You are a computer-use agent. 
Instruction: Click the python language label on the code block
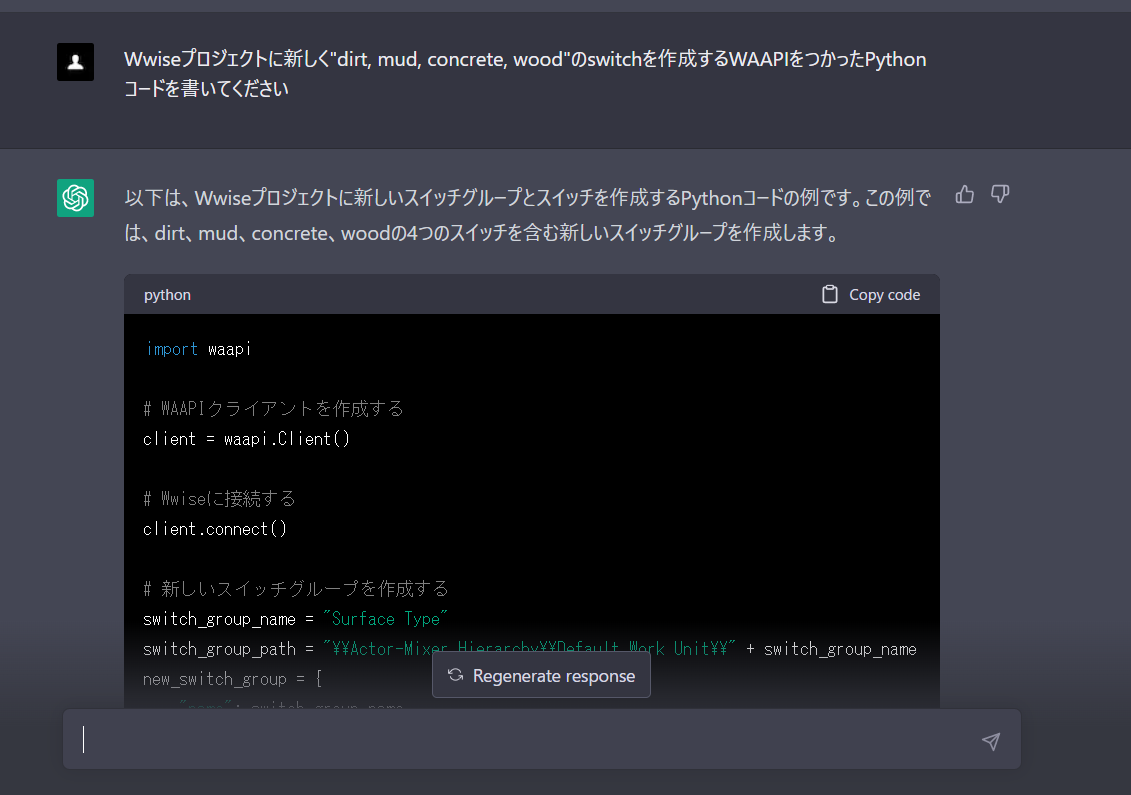[167, 294]
